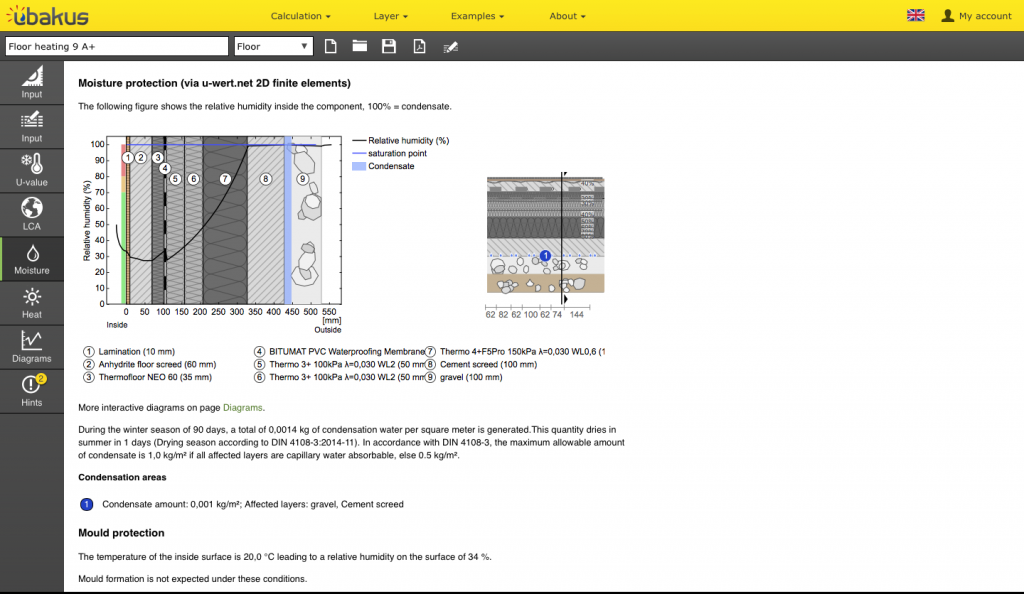Open the About menu
1024x594 pixels.
coord(567,16)
